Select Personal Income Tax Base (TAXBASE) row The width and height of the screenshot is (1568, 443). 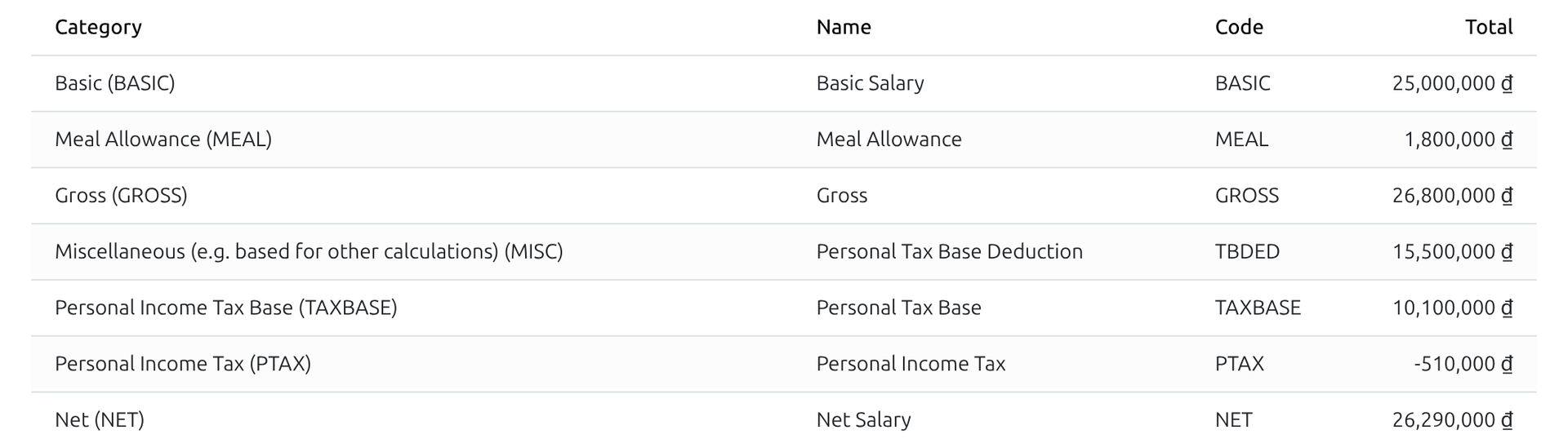(784, 308)
